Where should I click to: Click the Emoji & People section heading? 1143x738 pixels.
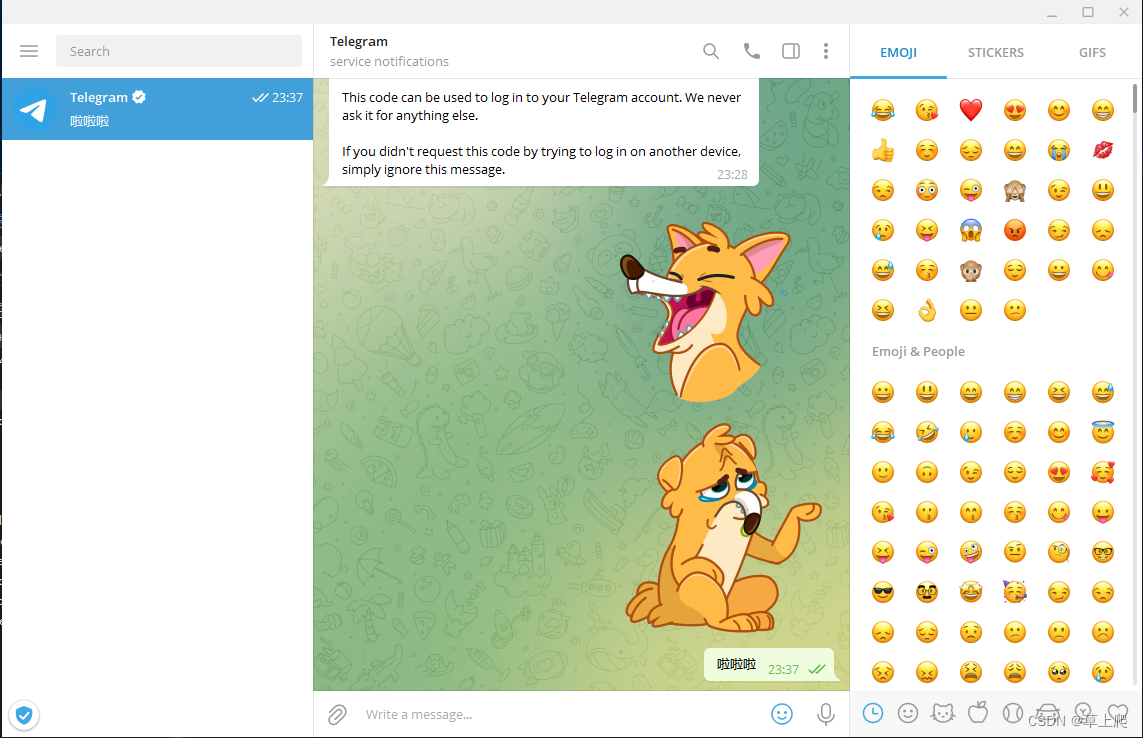click(918, 351)
